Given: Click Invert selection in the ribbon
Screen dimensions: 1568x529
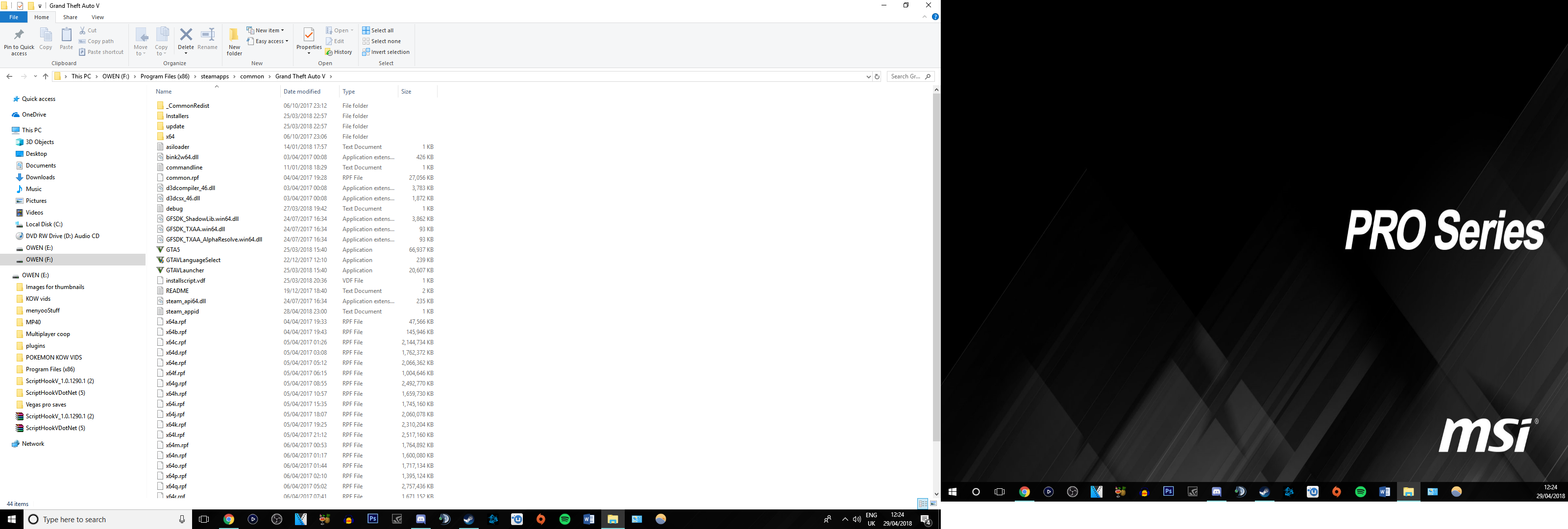Looking at the screenshot, I should click(x=386, y=52).
